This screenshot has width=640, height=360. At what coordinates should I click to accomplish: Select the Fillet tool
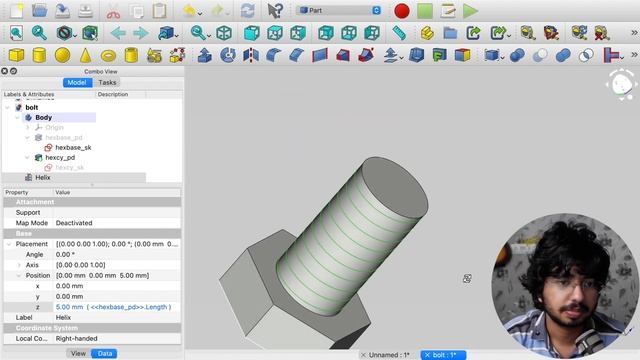point(273,55)
